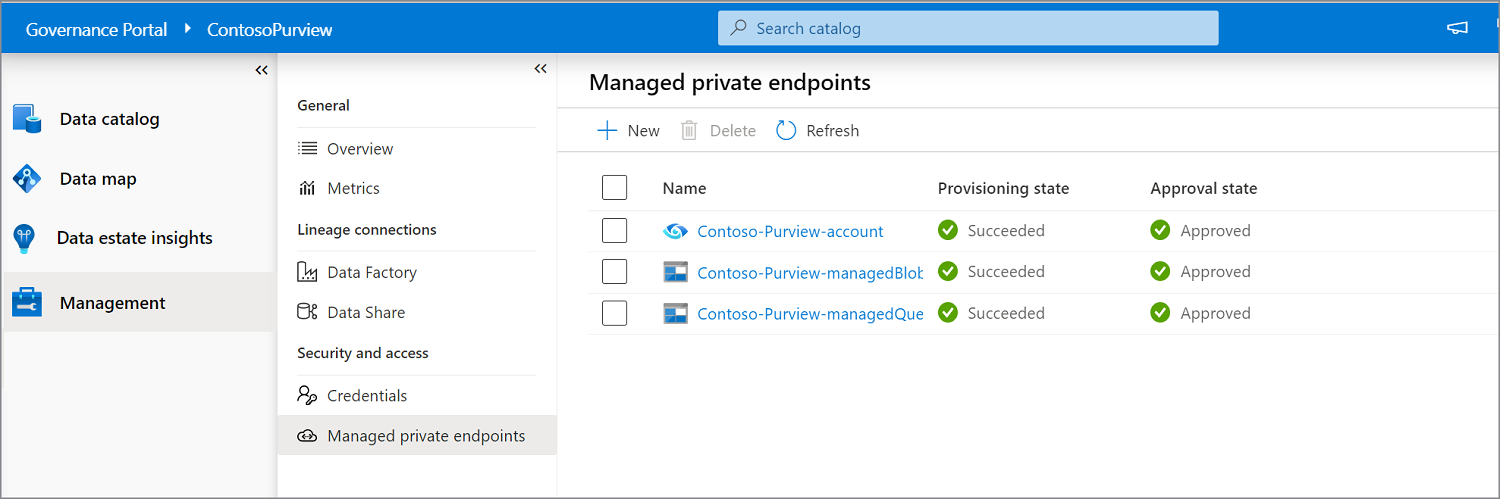This screenshot has width=1500, height=499.
Task: Open Contoso-Purview-managedQueue endpoint link
Action: (x=810, y=313)
